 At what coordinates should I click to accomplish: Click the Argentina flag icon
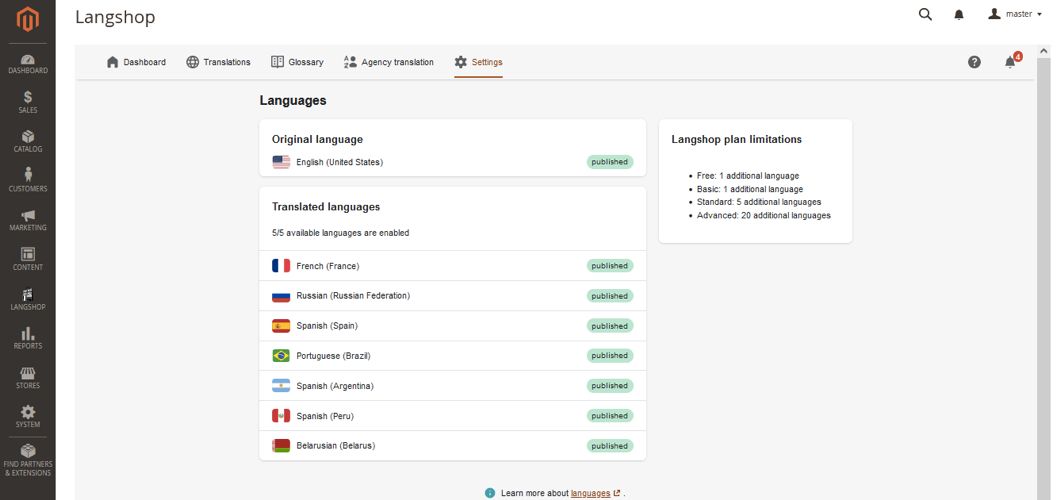(281, 385)
